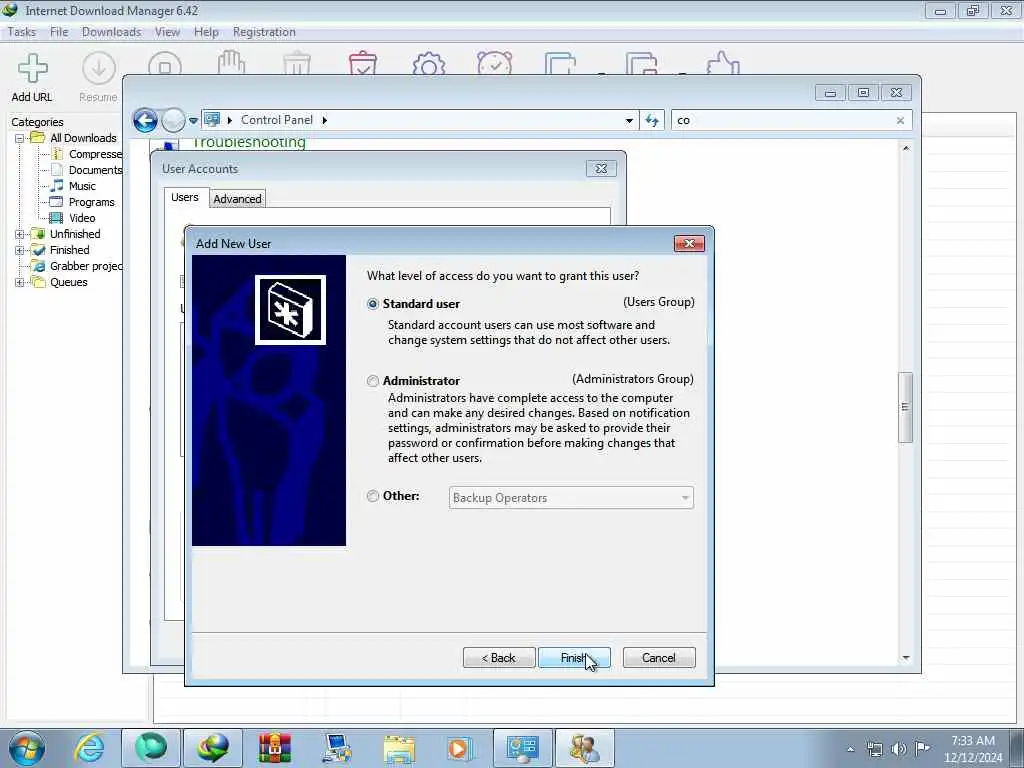The width and height of the screenshot is (1024, 768).
Task: Open the file explorer folder taskbar icon
Action: click(x=399, y=748)
